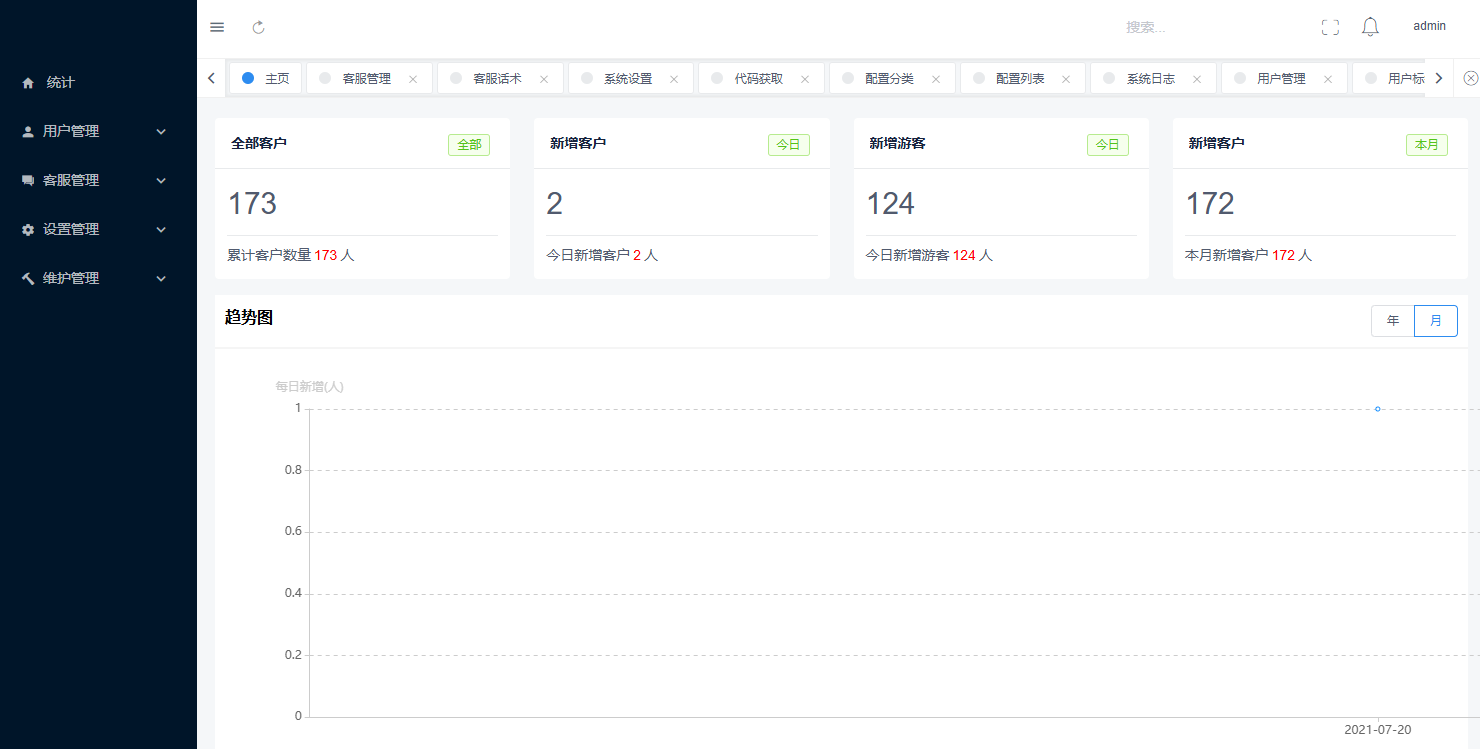The width and height of the screenshot is (1480, 749).
Task: Click 今日新增客户 2 人 text
Action: pos(602,255)
